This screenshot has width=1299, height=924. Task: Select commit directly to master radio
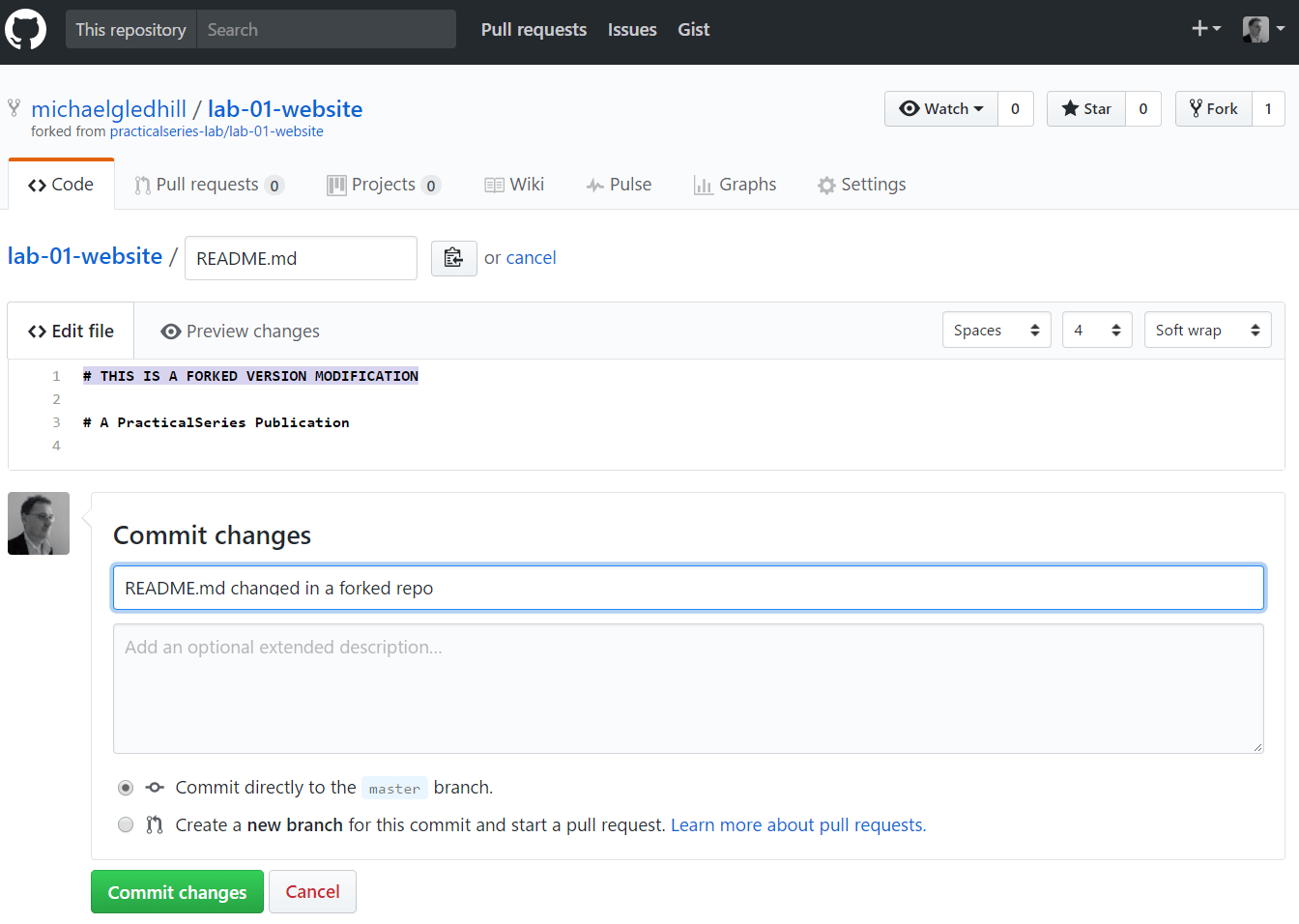(126, 788)
